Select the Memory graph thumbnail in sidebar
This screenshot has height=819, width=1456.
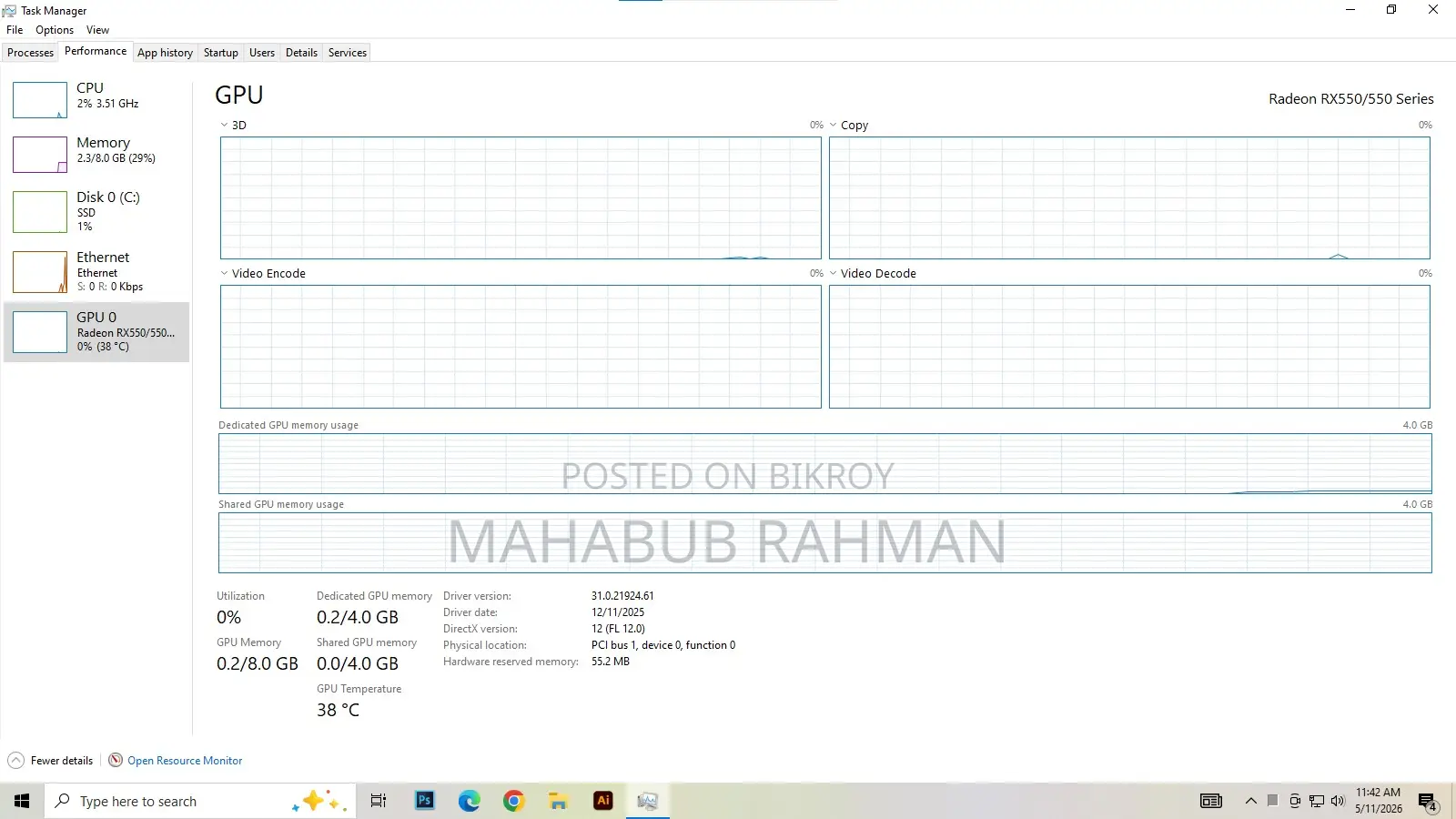(40, 155)
